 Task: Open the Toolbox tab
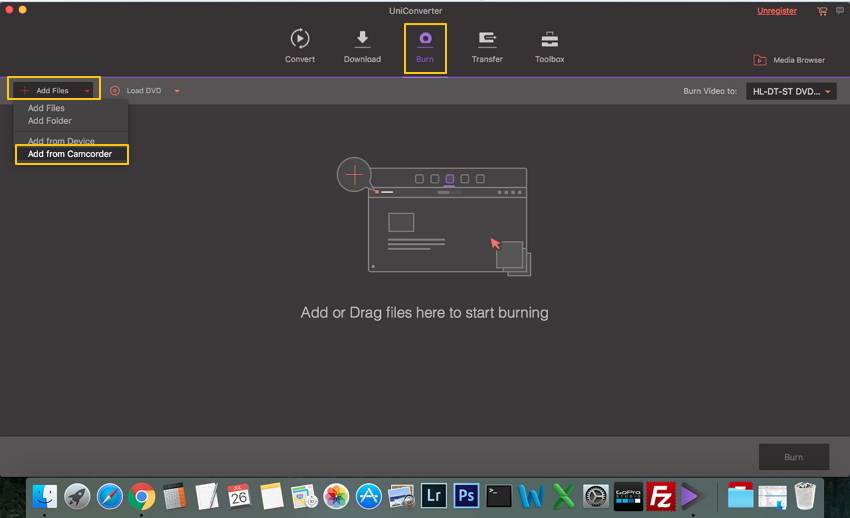click(x=550, y=46)
